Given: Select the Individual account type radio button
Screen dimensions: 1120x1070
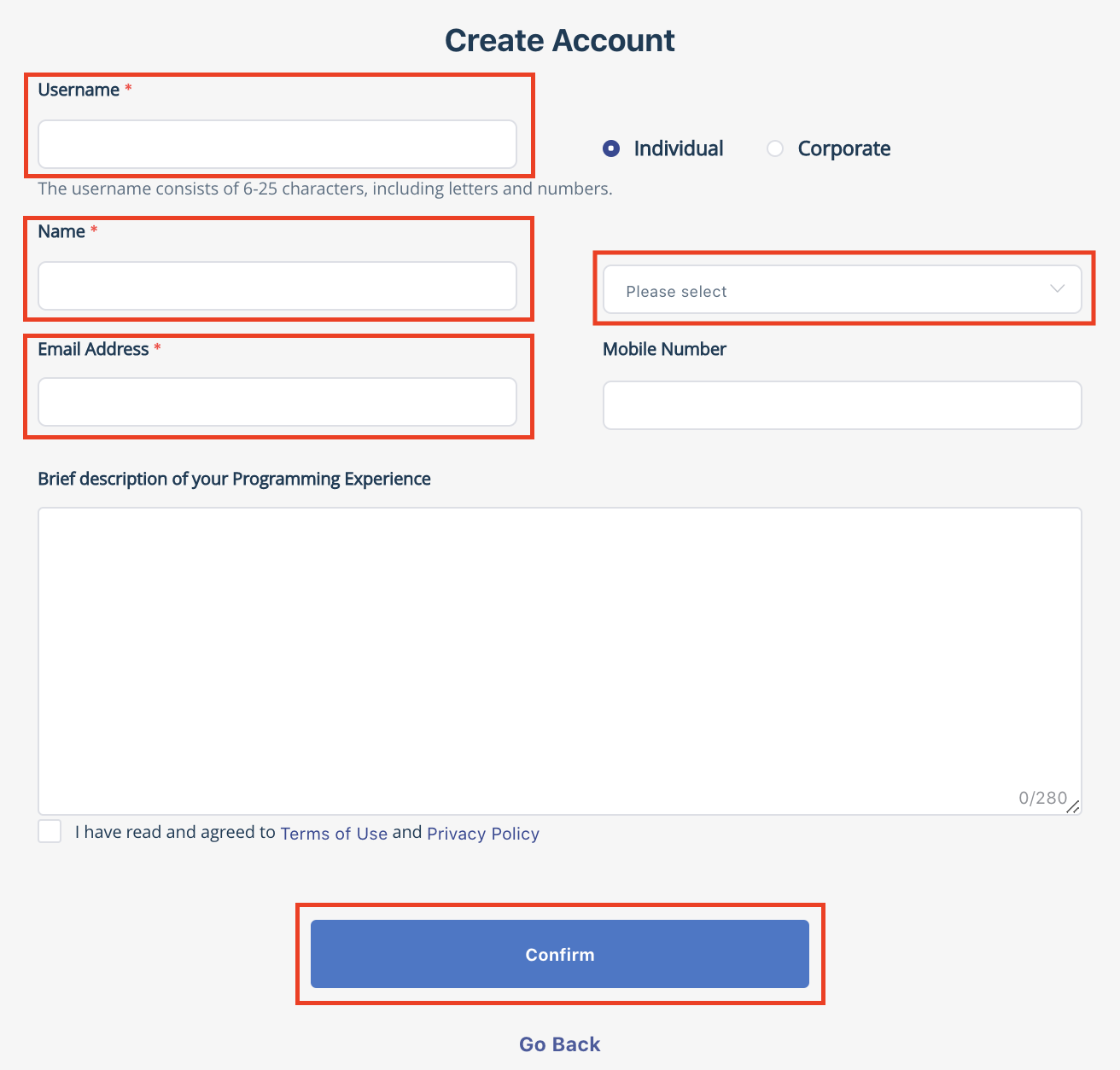Looking at the screenshot, I should point(611,148).
